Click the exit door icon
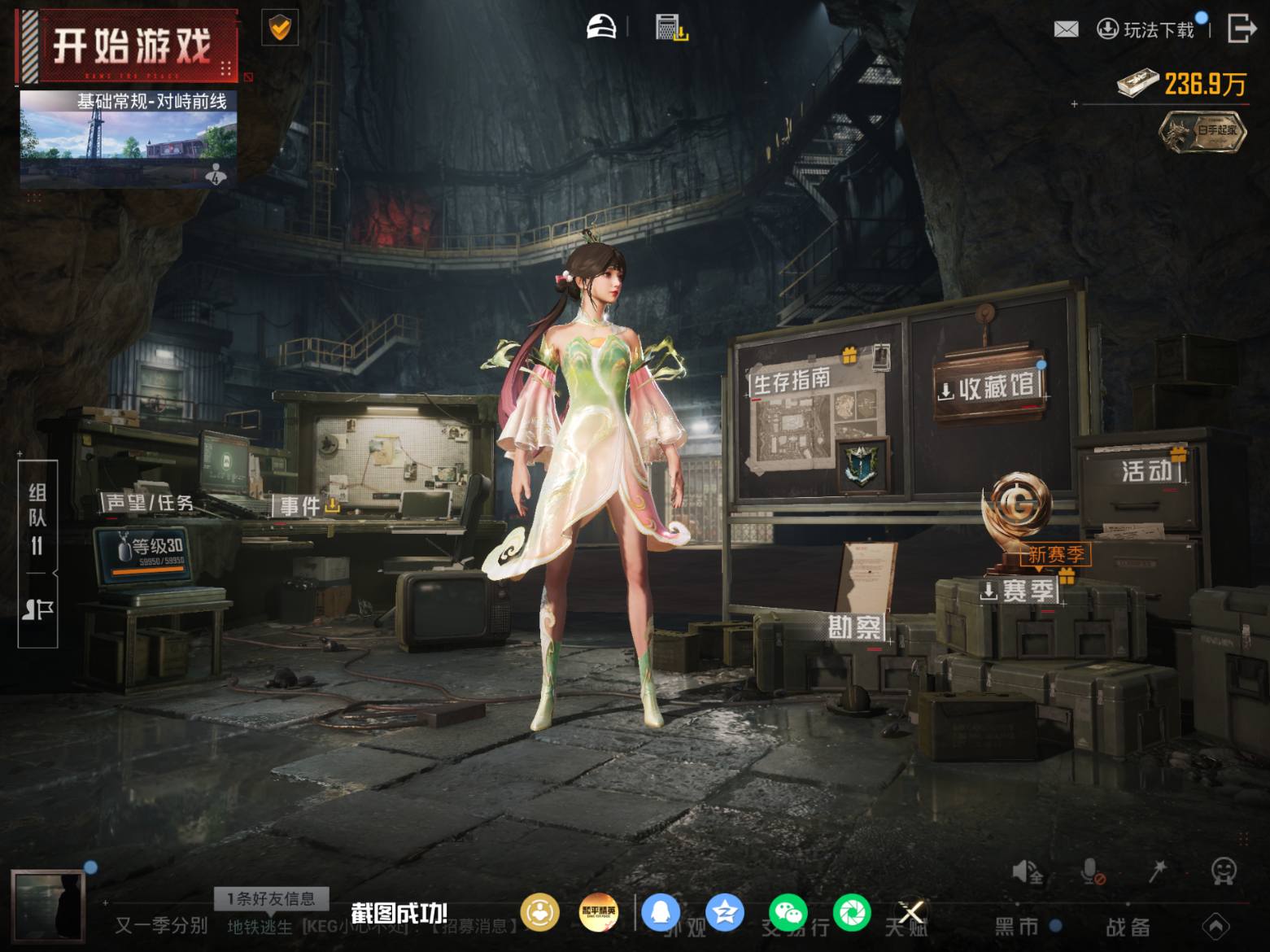Viewport: 1270px width, 952px height. (x=1241, y=28)
